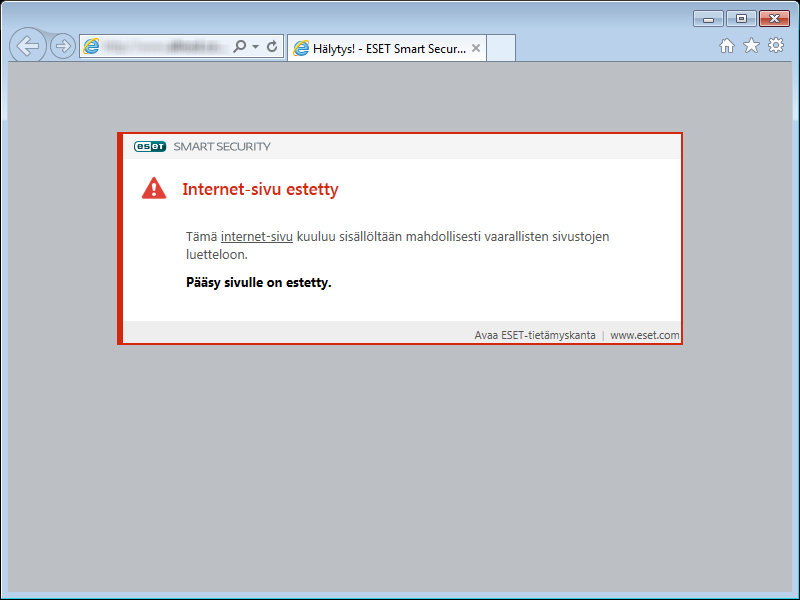The image size is (800, 600).
Task: Open a new blank tab
Action: click(x=501, y=48)
